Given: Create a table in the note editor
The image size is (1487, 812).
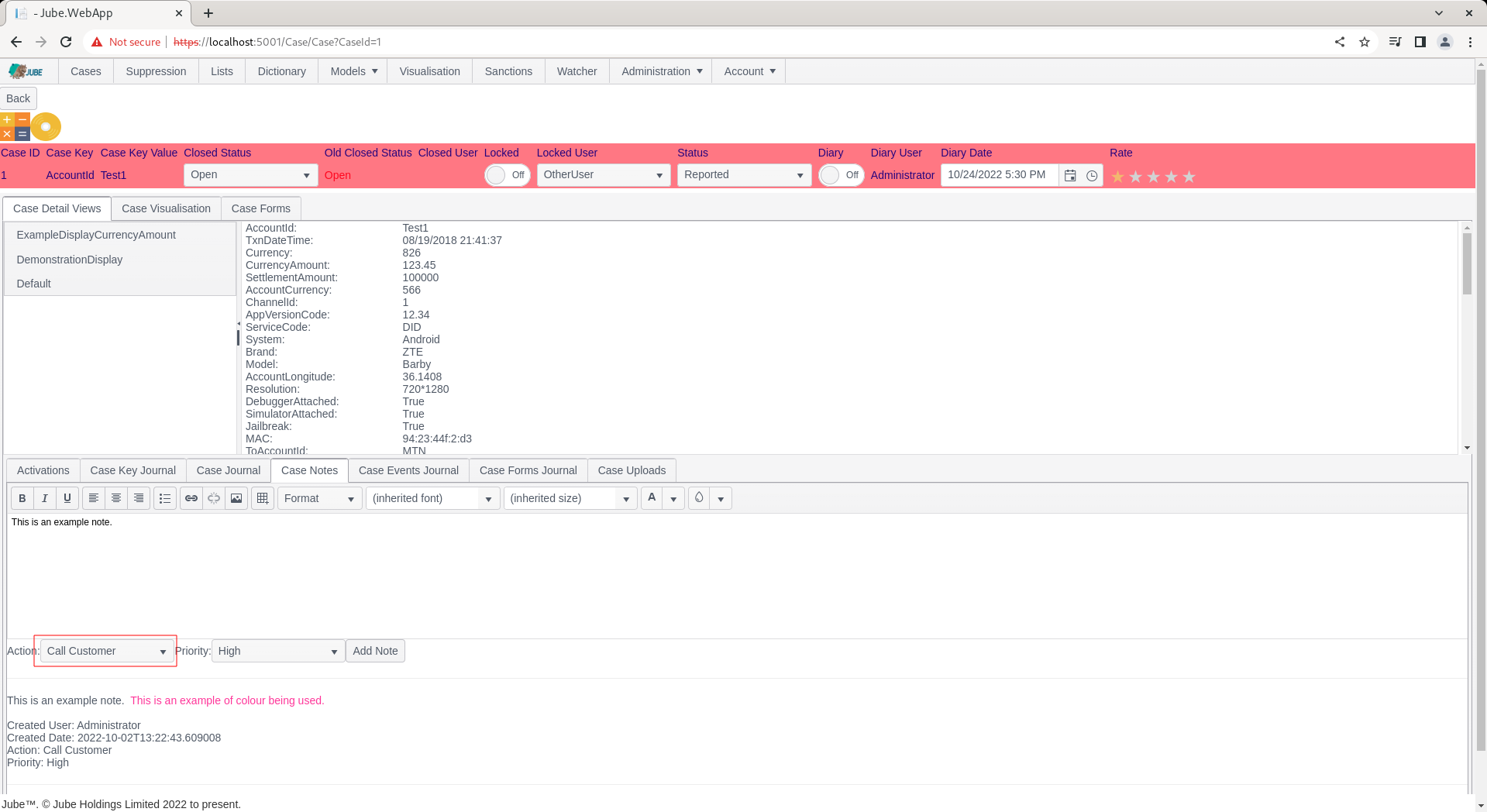Looking at the screenshot, I should 263,498.
